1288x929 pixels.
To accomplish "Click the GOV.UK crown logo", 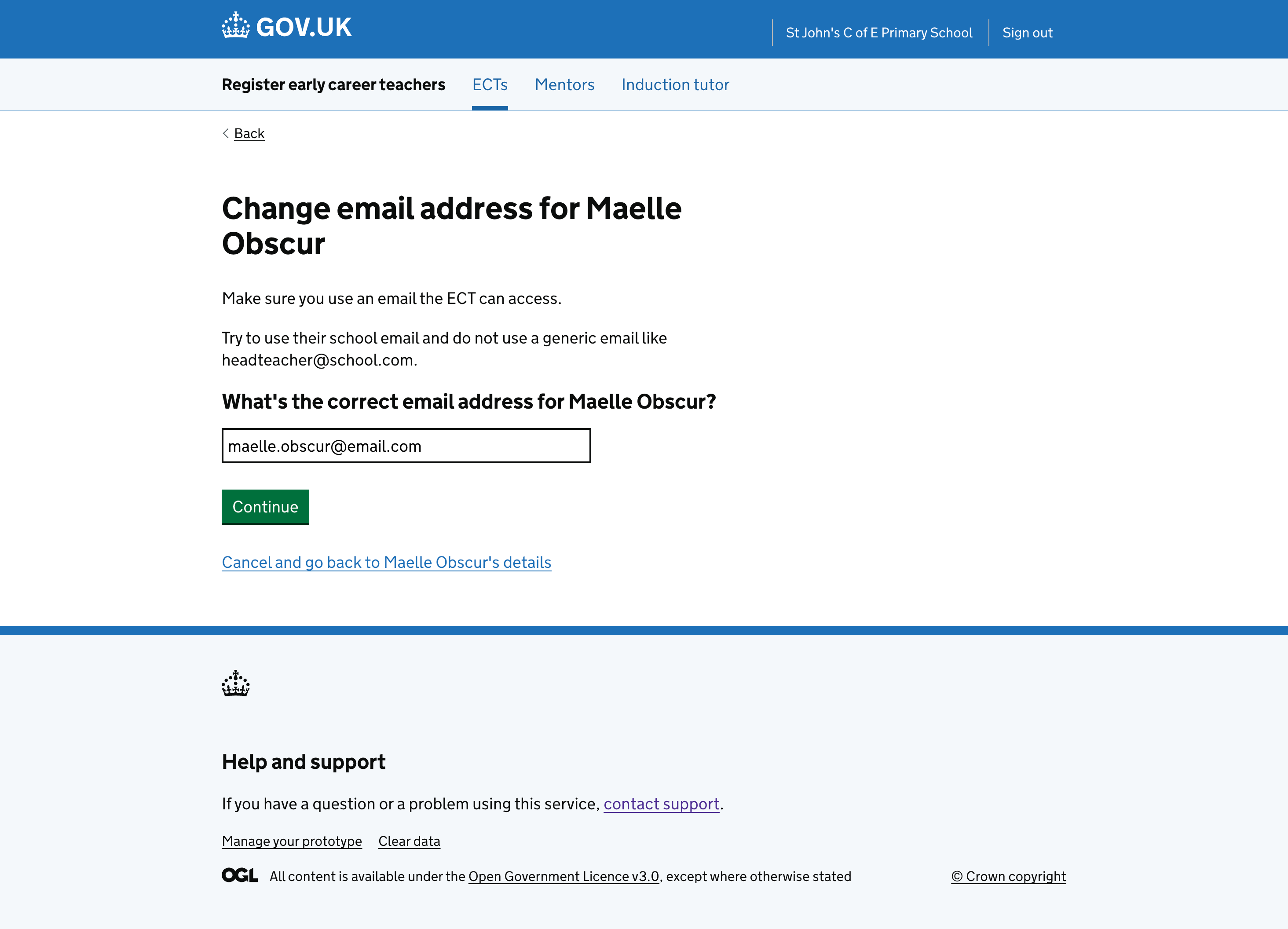I will (x=236, y=25).
